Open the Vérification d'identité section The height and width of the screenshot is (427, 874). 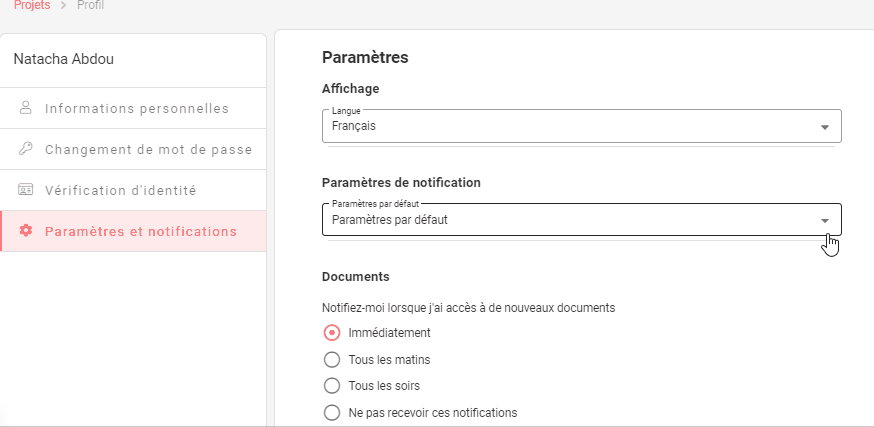(x=120, y=190)
